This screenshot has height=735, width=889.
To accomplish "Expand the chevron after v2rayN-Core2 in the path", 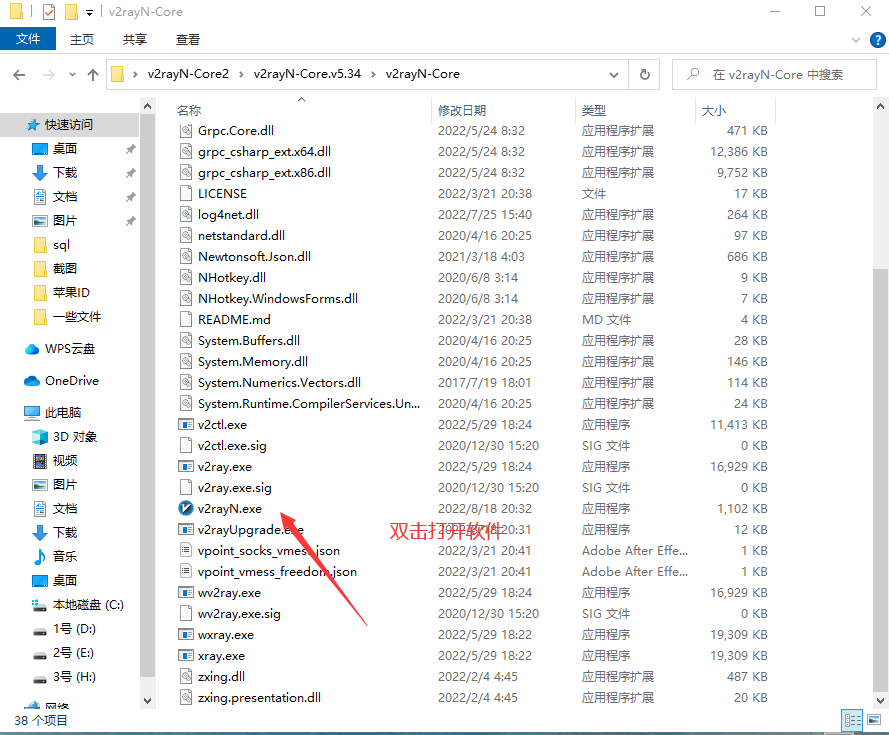I will [x=241, y=74].
